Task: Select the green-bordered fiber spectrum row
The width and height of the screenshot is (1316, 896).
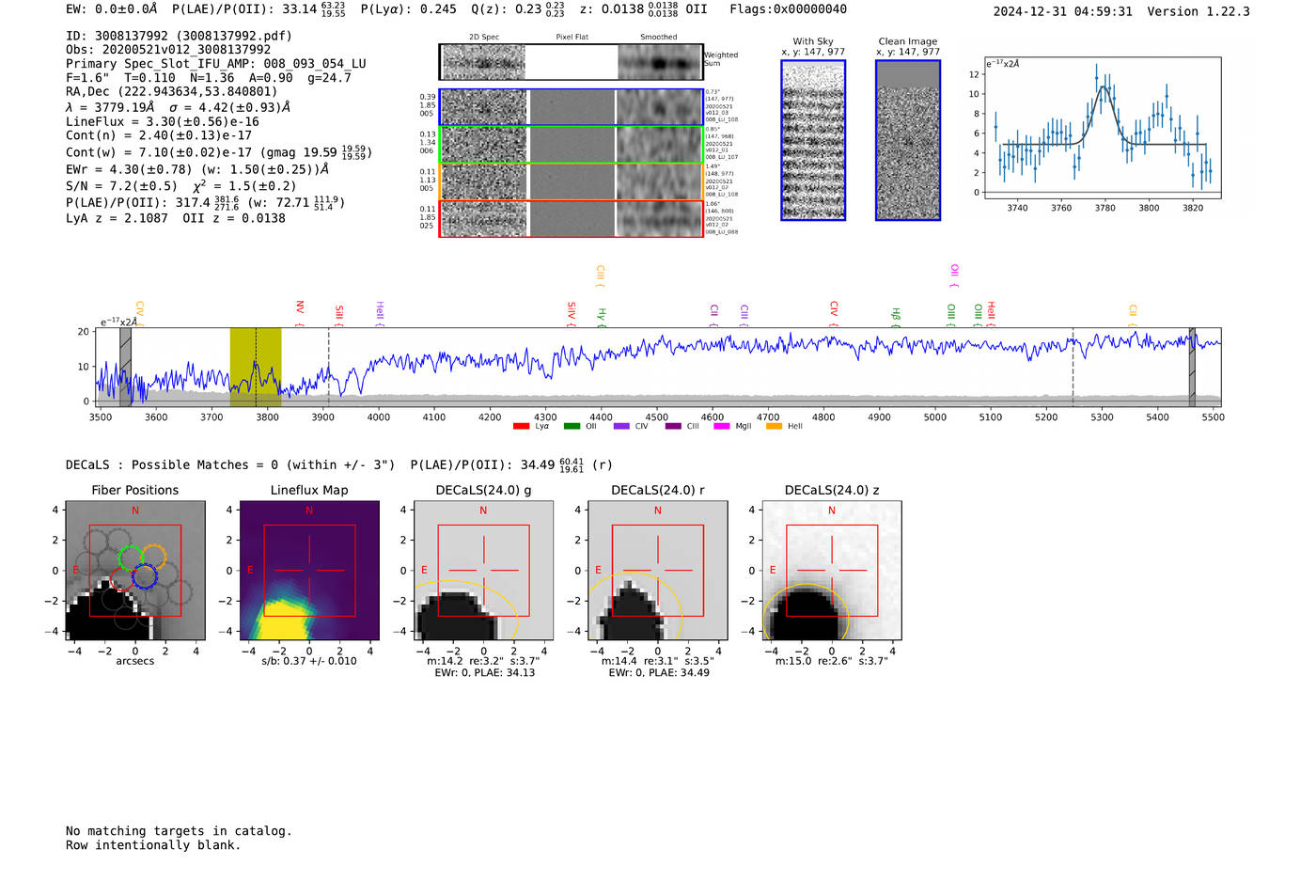Action: 571,144
